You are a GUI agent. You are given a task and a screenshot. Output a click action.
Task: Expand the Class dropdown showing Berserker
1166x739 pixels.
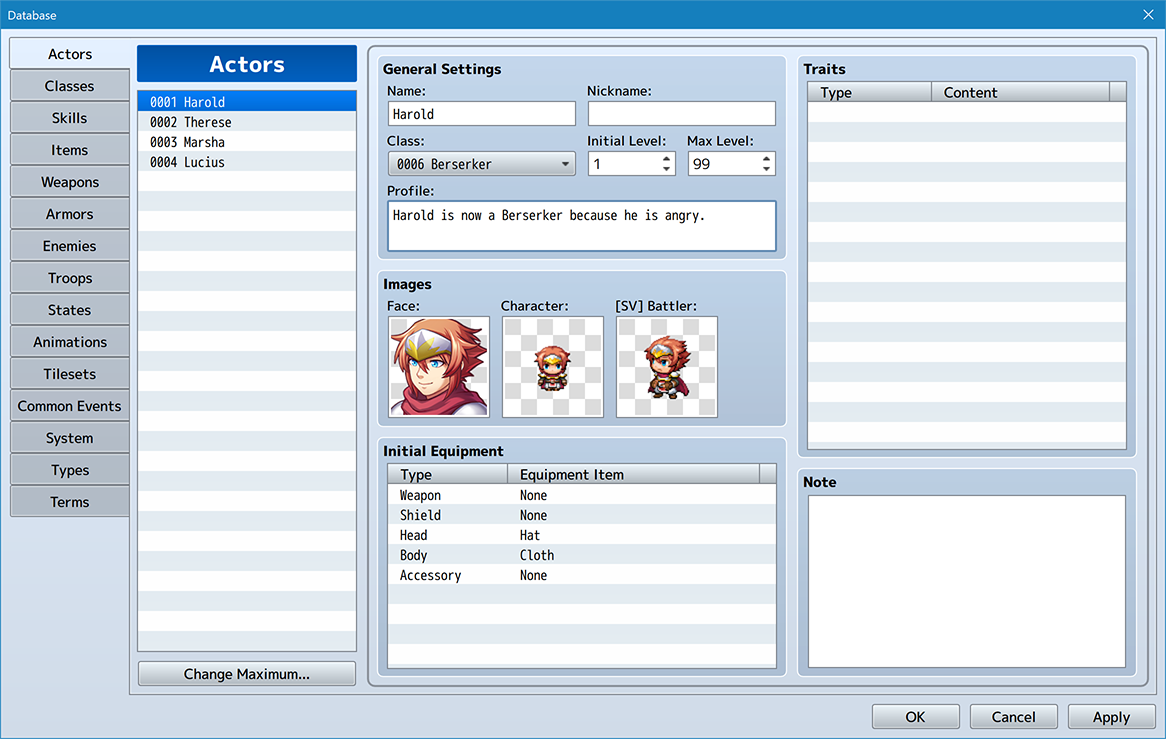482,164
